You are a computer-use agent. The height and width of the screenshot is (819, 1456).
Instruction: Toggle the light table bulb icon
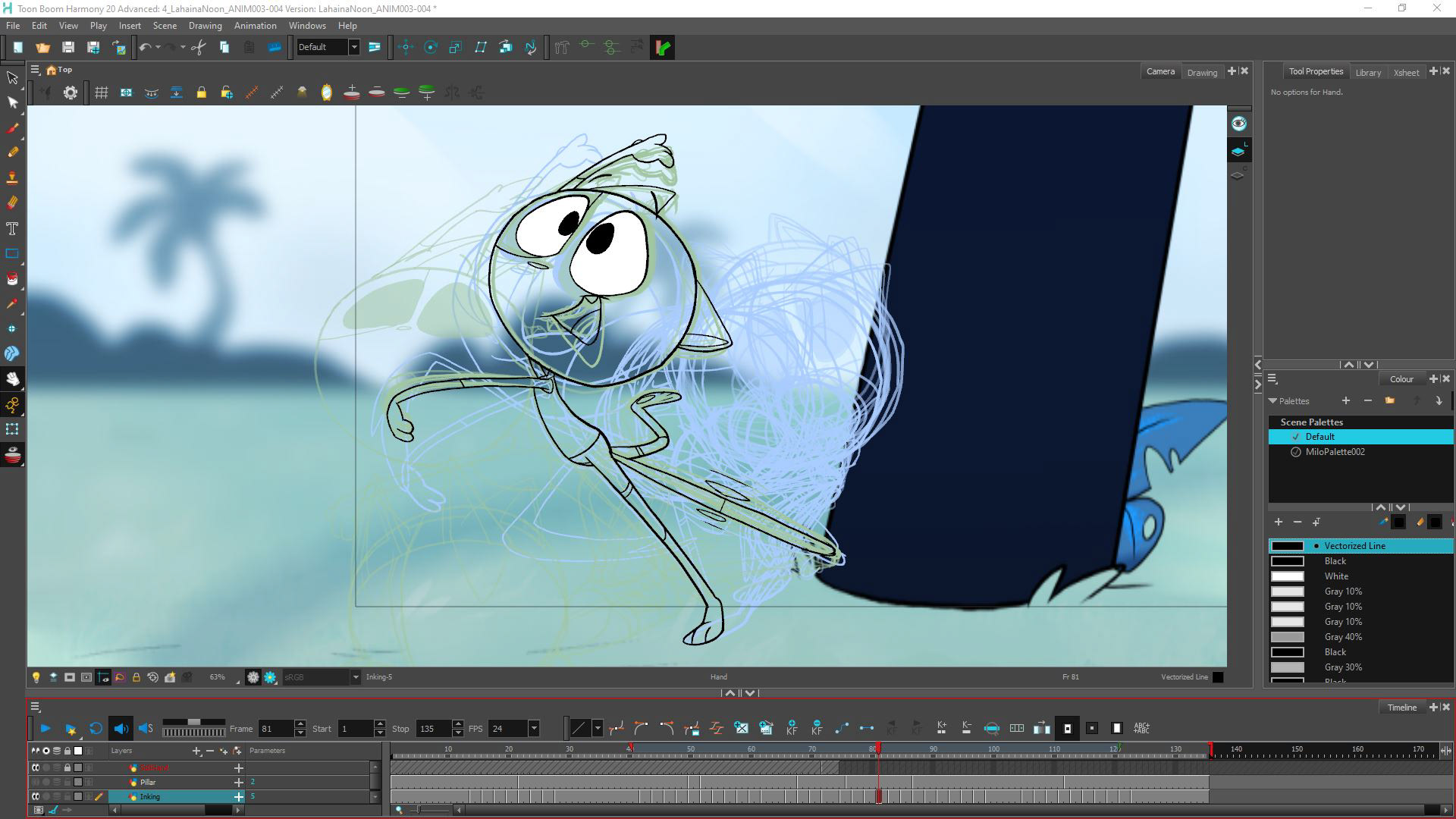tap(36, 677)
